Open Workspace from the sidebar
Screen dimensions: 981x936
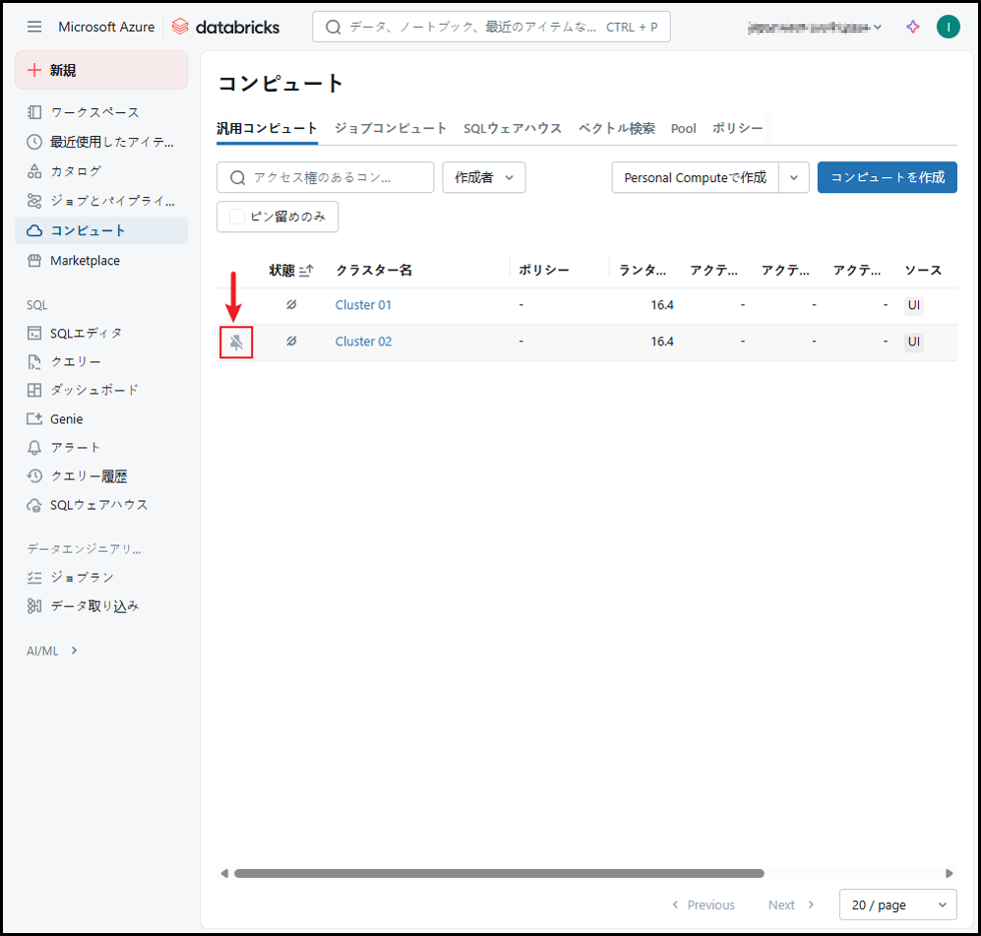94,112
